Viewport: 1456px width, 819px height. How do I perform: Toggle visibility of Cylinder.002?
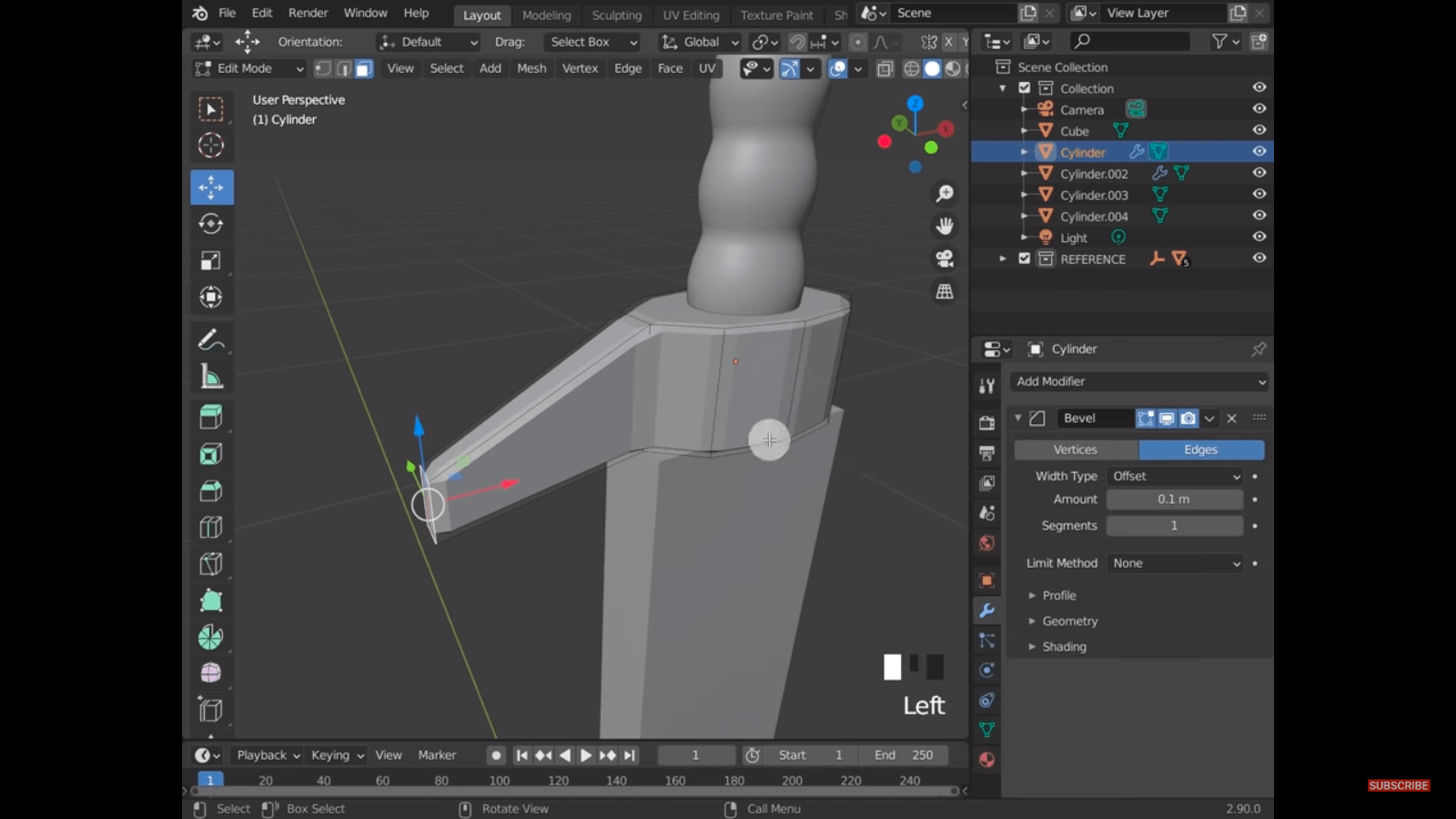tap(1259, 173)
